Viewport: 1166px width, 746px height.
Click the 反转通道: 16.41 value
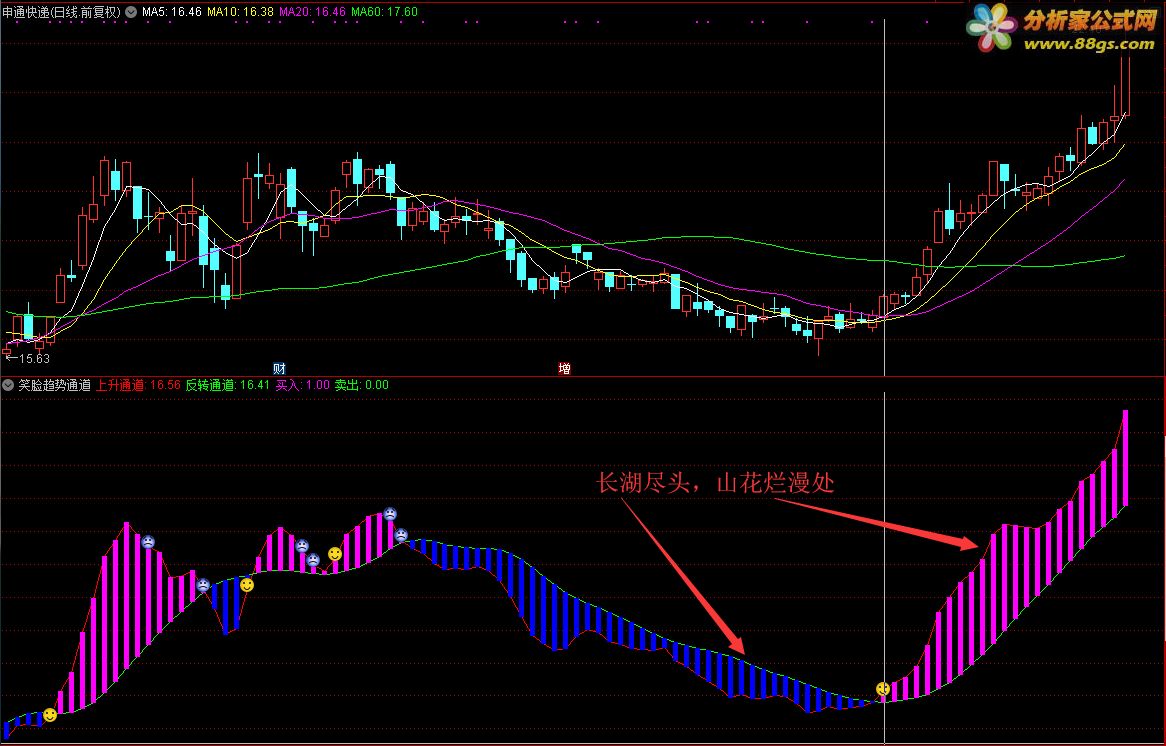[x=228, y=385]
